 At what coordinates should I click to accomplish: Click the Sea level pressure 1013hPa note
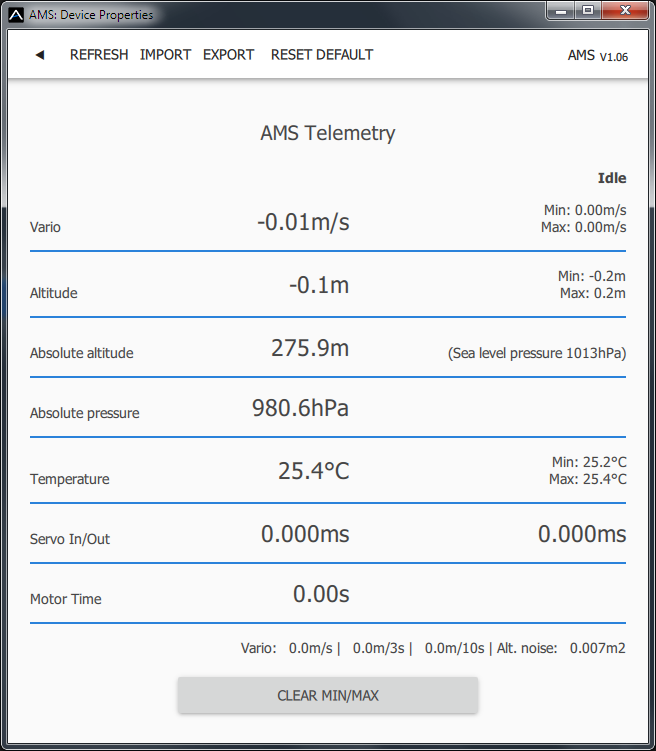point(536,353)
